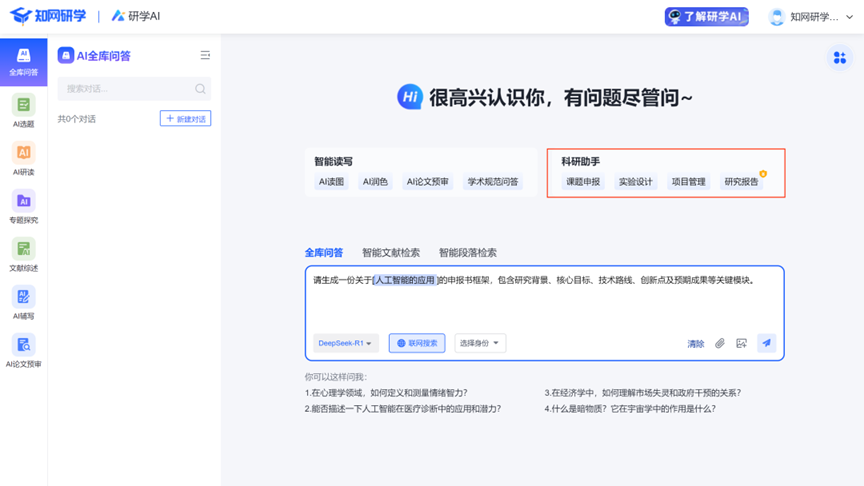Switch to the 智能段落检索 tab
Viewport: 864px width, 486px height.
pos(467,253)
